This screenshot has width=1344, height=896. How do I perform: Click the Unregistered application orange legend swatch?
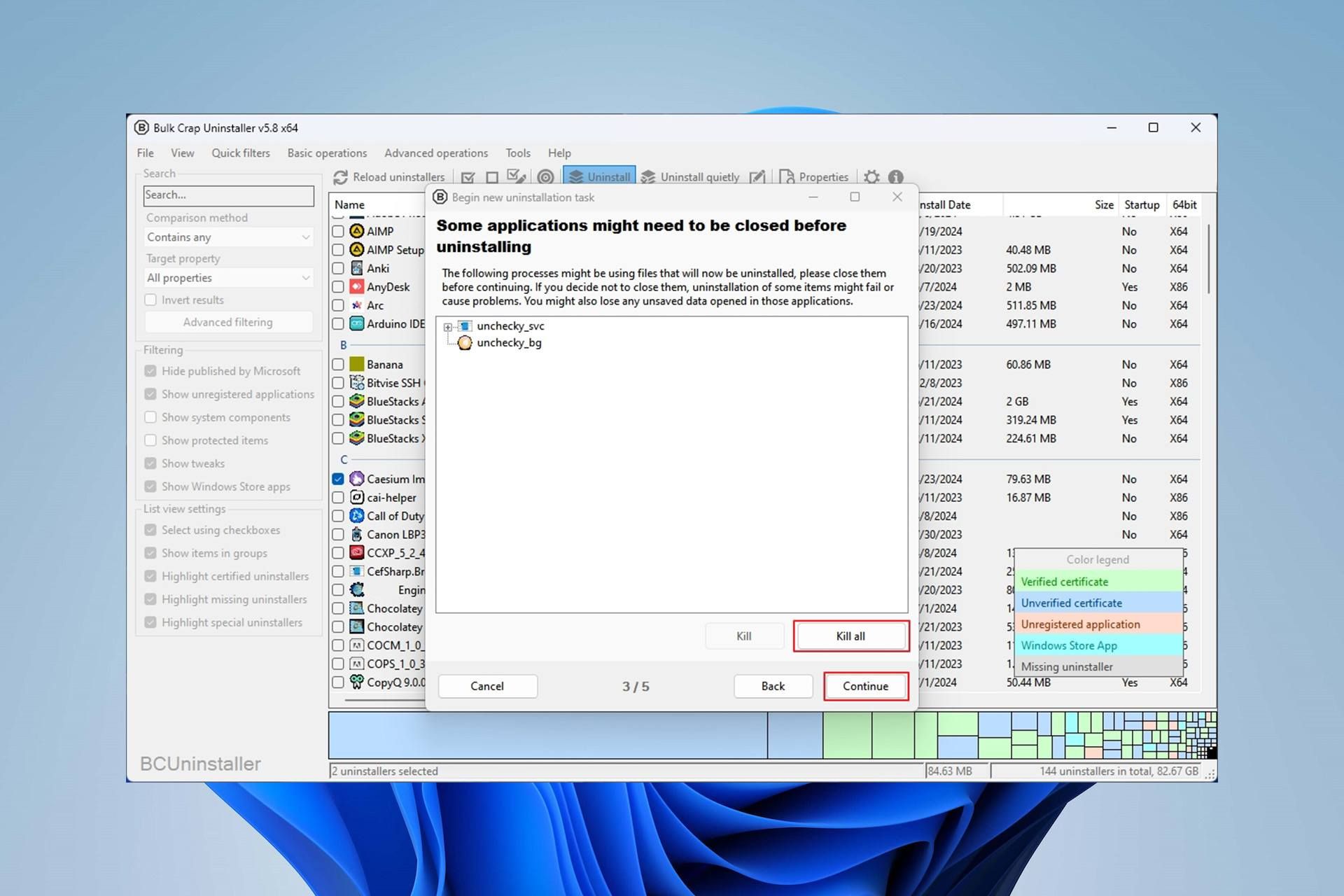pyautogui.click(x=1098, y=624)
